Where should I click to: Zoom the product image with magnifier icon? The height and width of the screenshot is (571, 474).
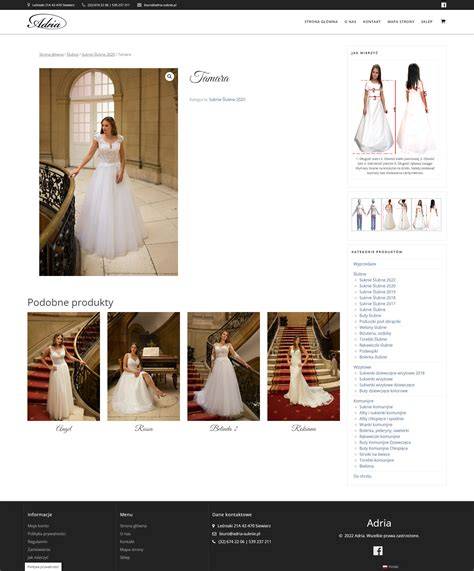(x=169, y=76)
